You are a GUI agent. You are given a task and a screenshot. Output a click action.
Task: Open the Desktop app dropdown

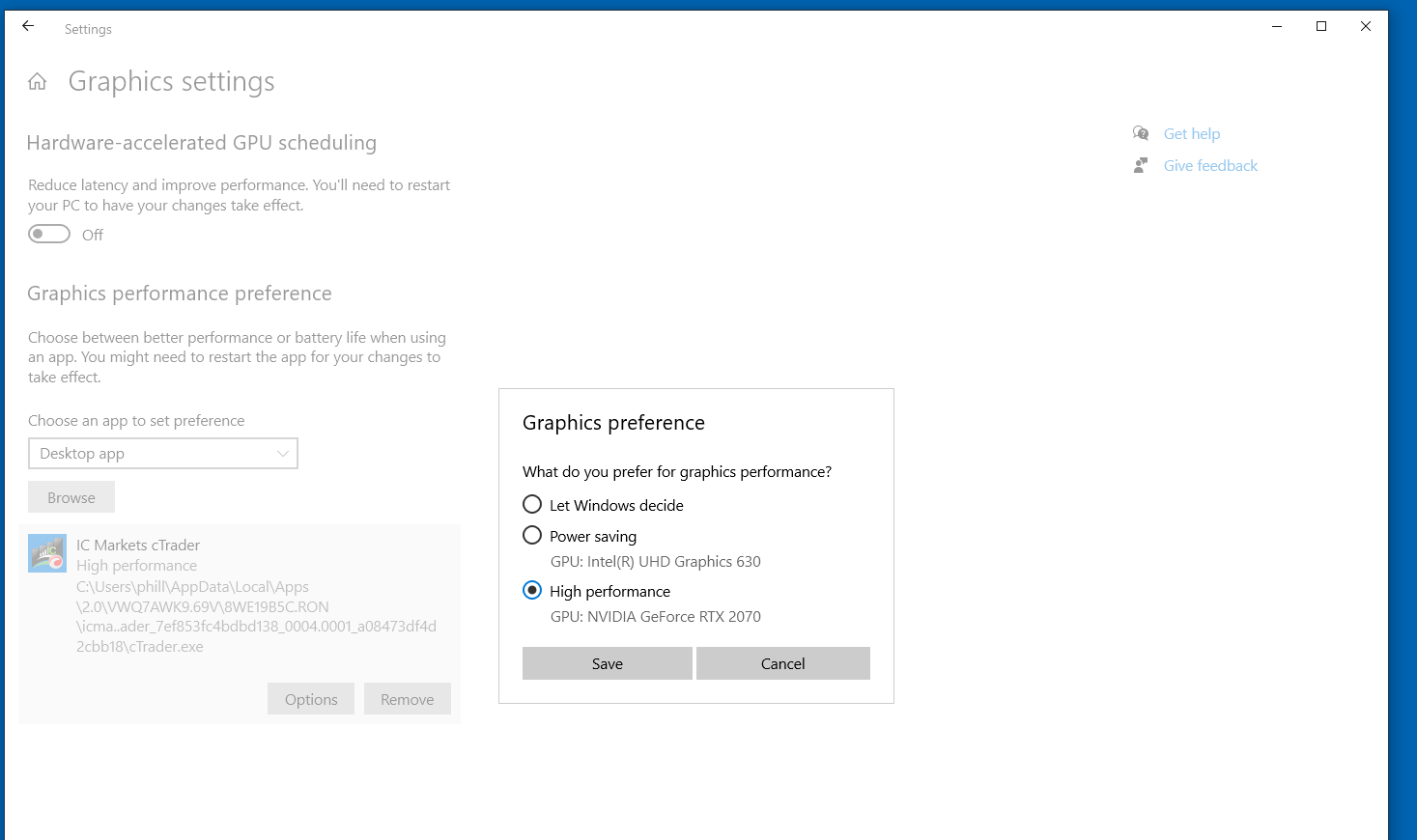(163, 454)
